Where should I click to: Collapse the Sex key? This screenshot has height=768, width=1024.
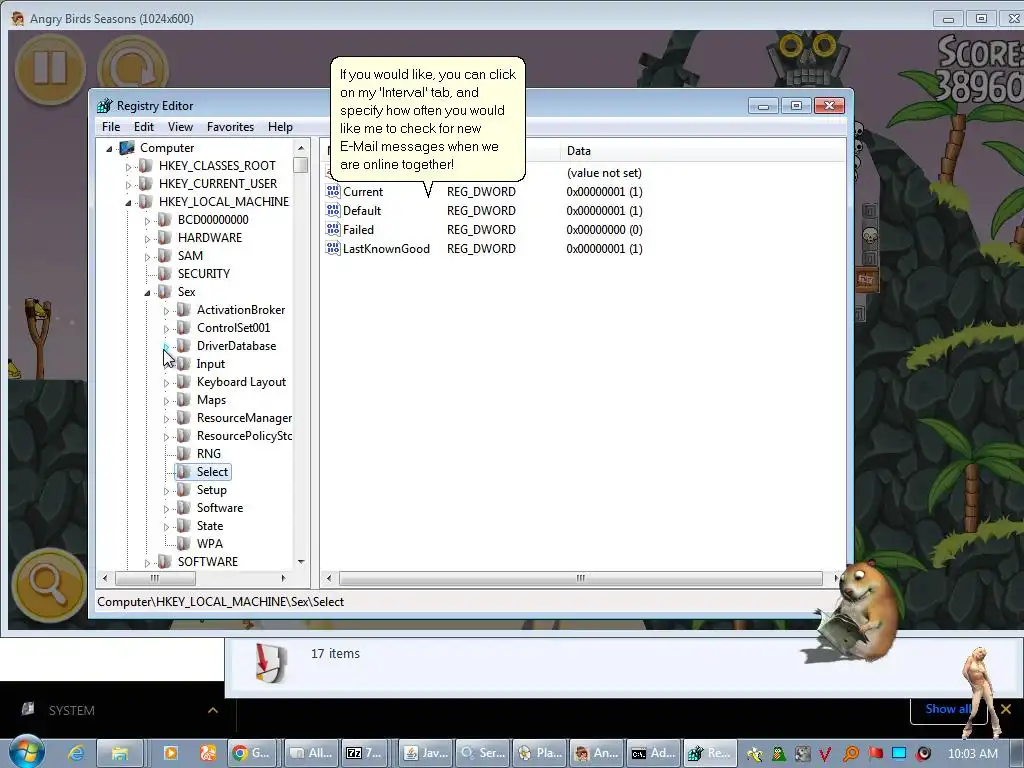tap(148, 293)
